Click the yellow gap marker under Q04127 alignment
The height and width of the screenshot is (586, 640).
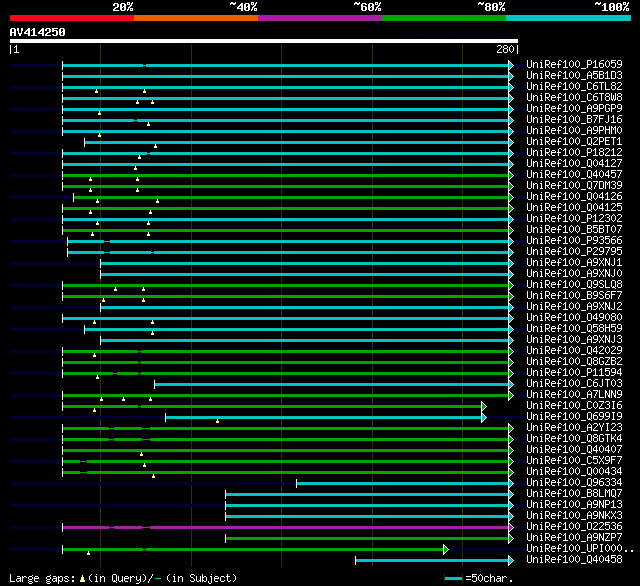136,168
